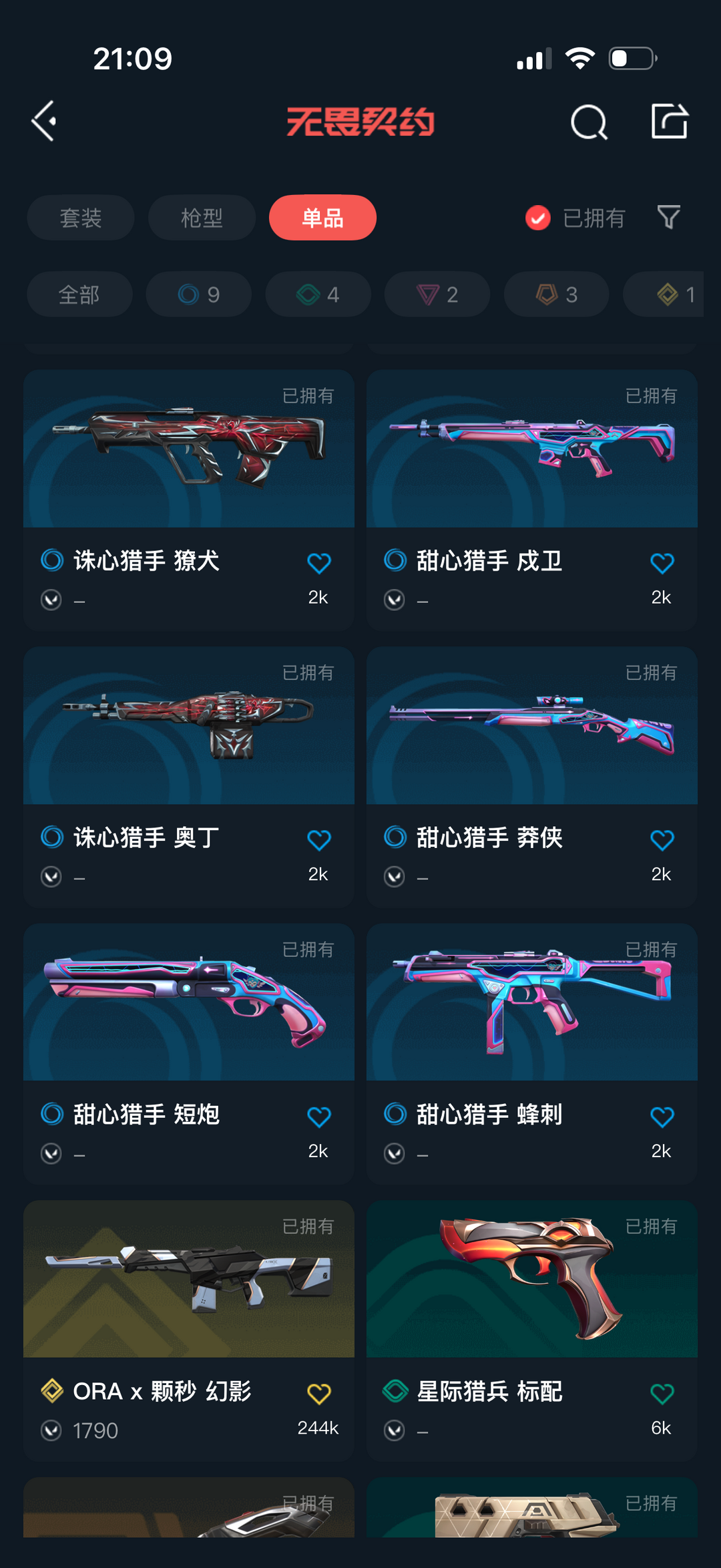Choose the 全部 filter button
Image resolution: width=721 pixels, height=1568 pixels.
tap(79, 294)
